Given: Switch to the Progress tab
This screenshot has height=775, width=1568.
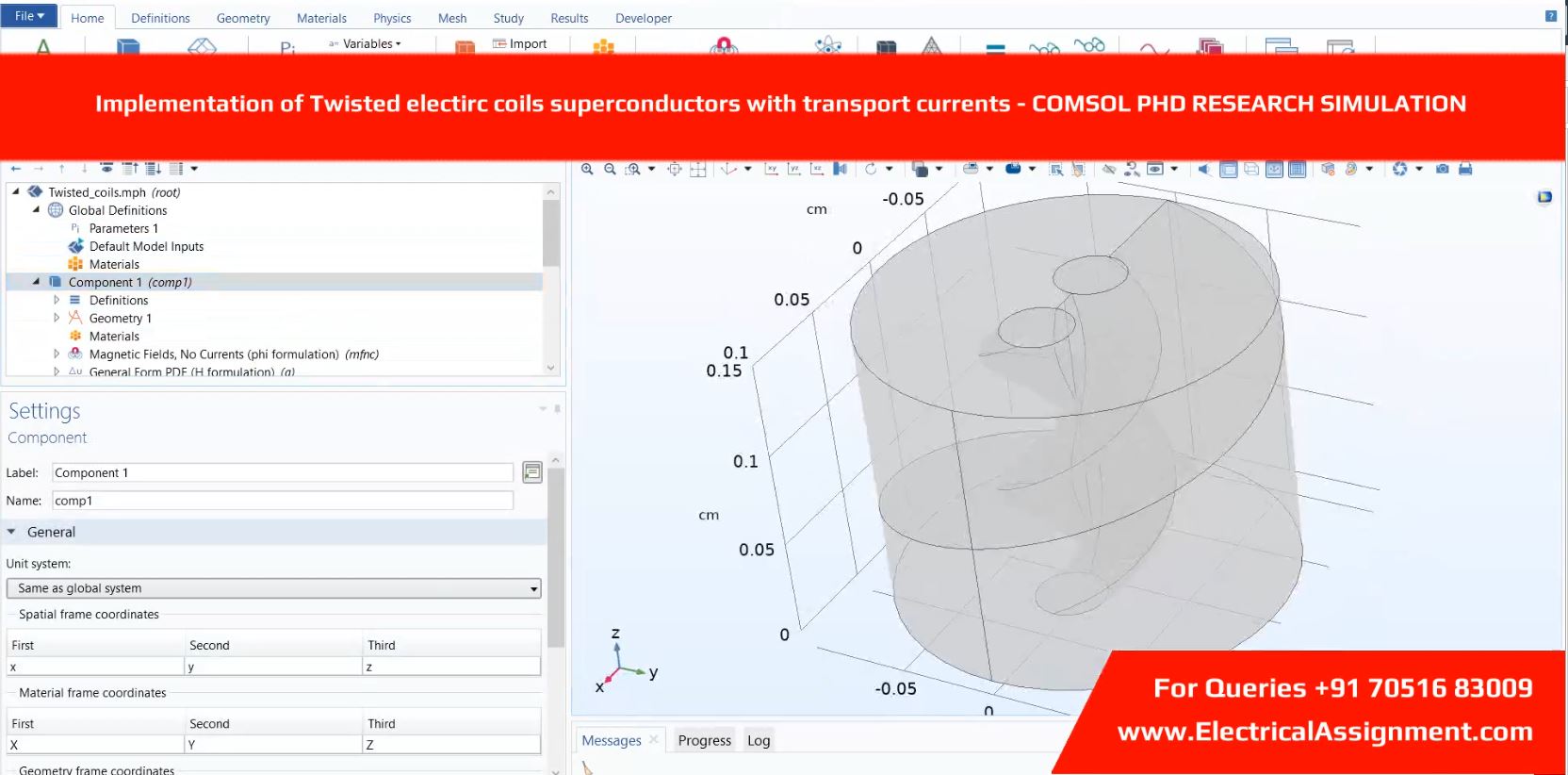Looking at the screenshot, I should 705,740.
